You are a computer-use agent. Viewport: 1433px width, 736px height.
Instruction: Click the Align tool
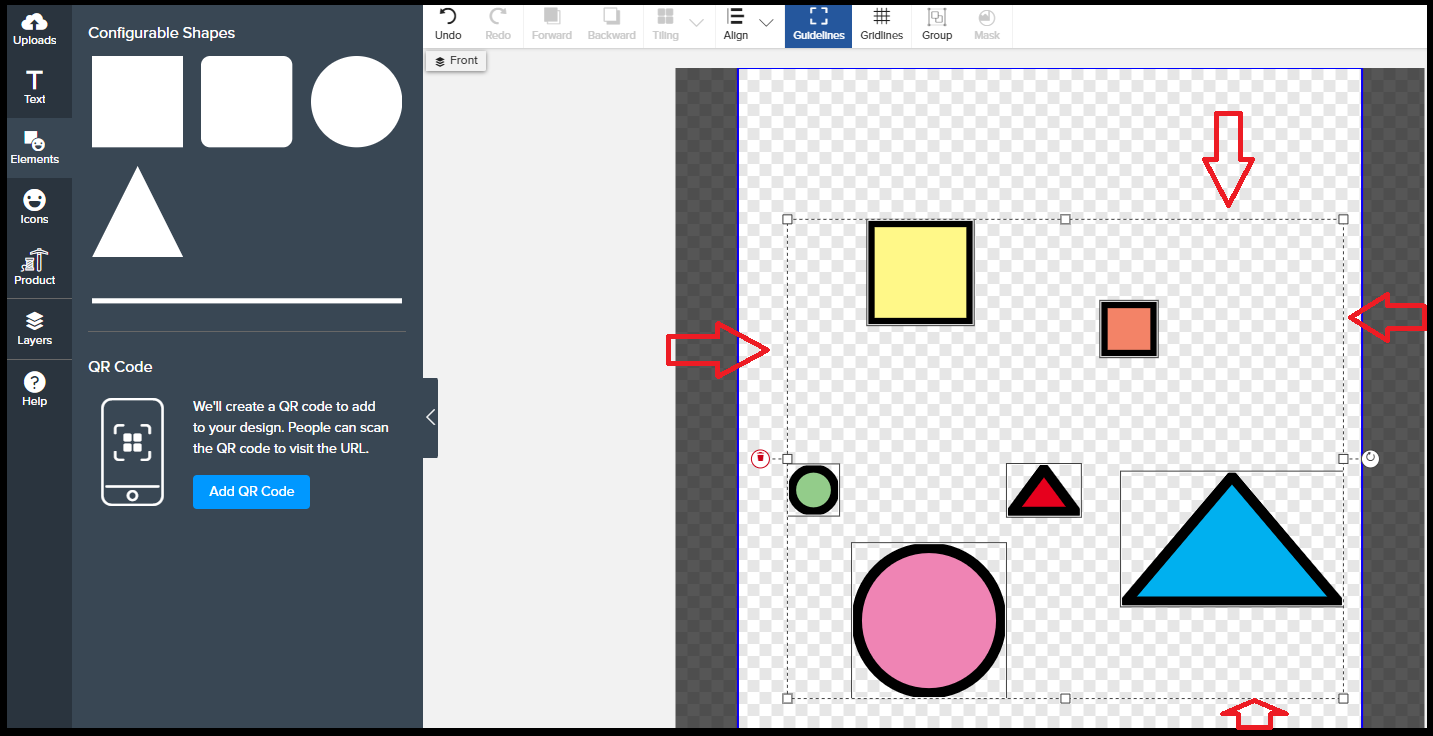(735, 24)
